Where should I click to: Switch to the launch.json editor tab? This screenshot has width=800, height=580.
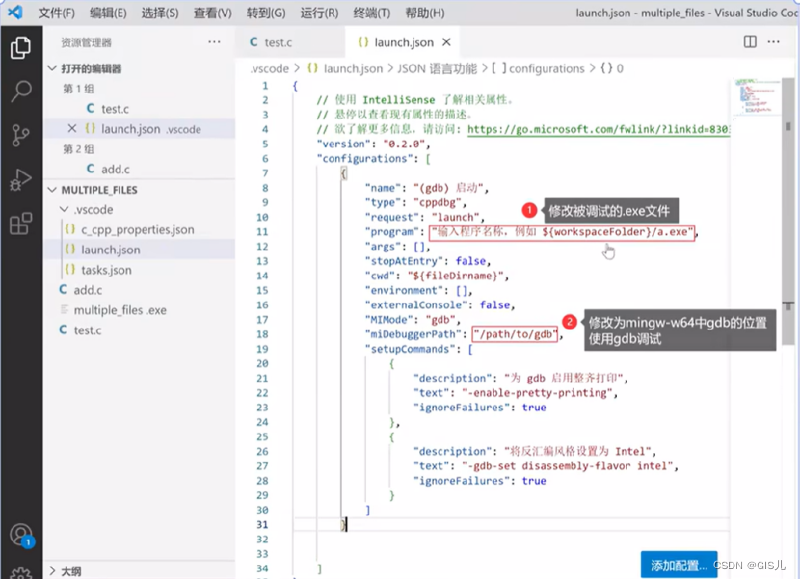coord(402,42)
